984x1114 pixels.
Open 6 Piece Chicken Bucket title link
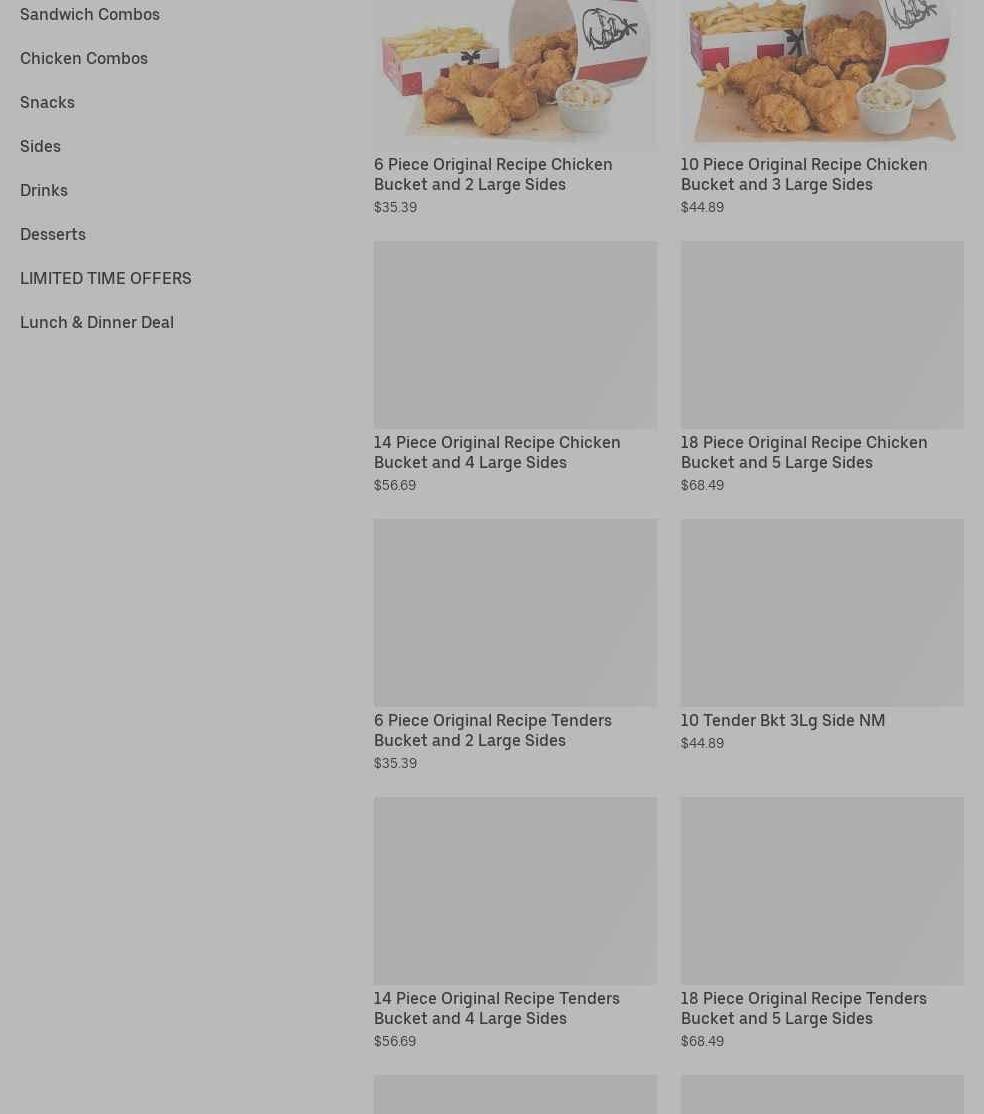point(492,174)
